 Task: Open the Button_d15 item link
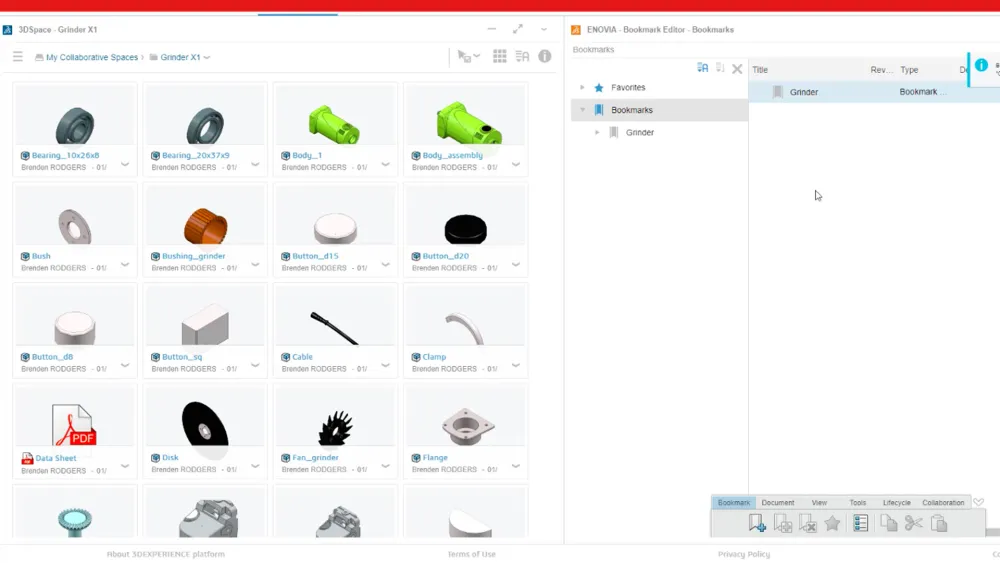tap(315, 256)
